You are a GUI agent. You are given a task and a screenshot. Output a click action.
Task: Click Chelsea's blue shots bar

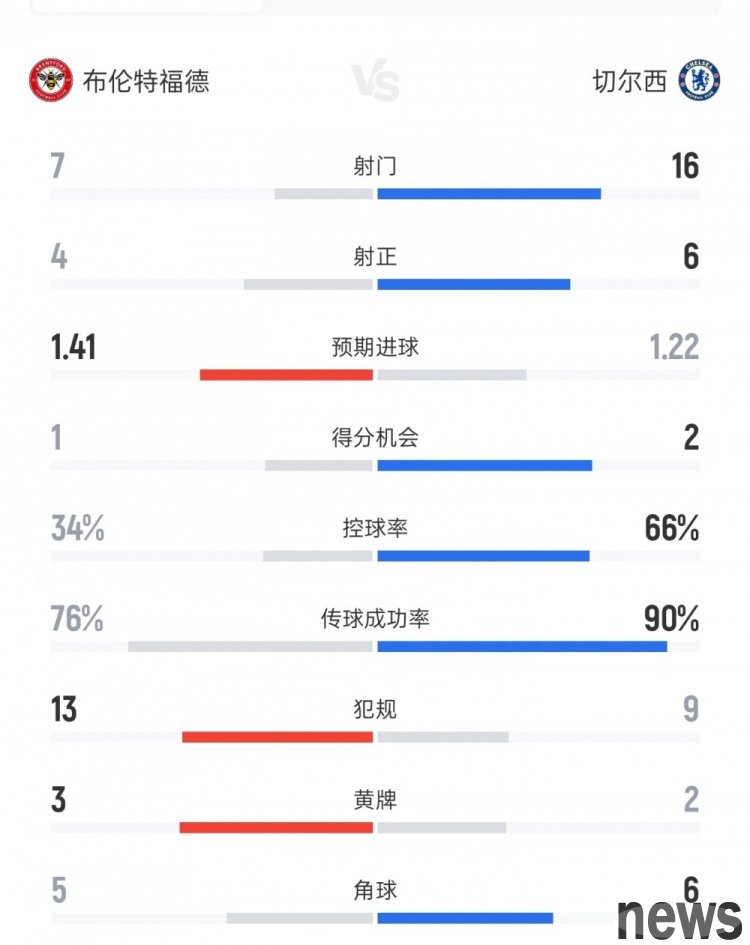[489, 194]
